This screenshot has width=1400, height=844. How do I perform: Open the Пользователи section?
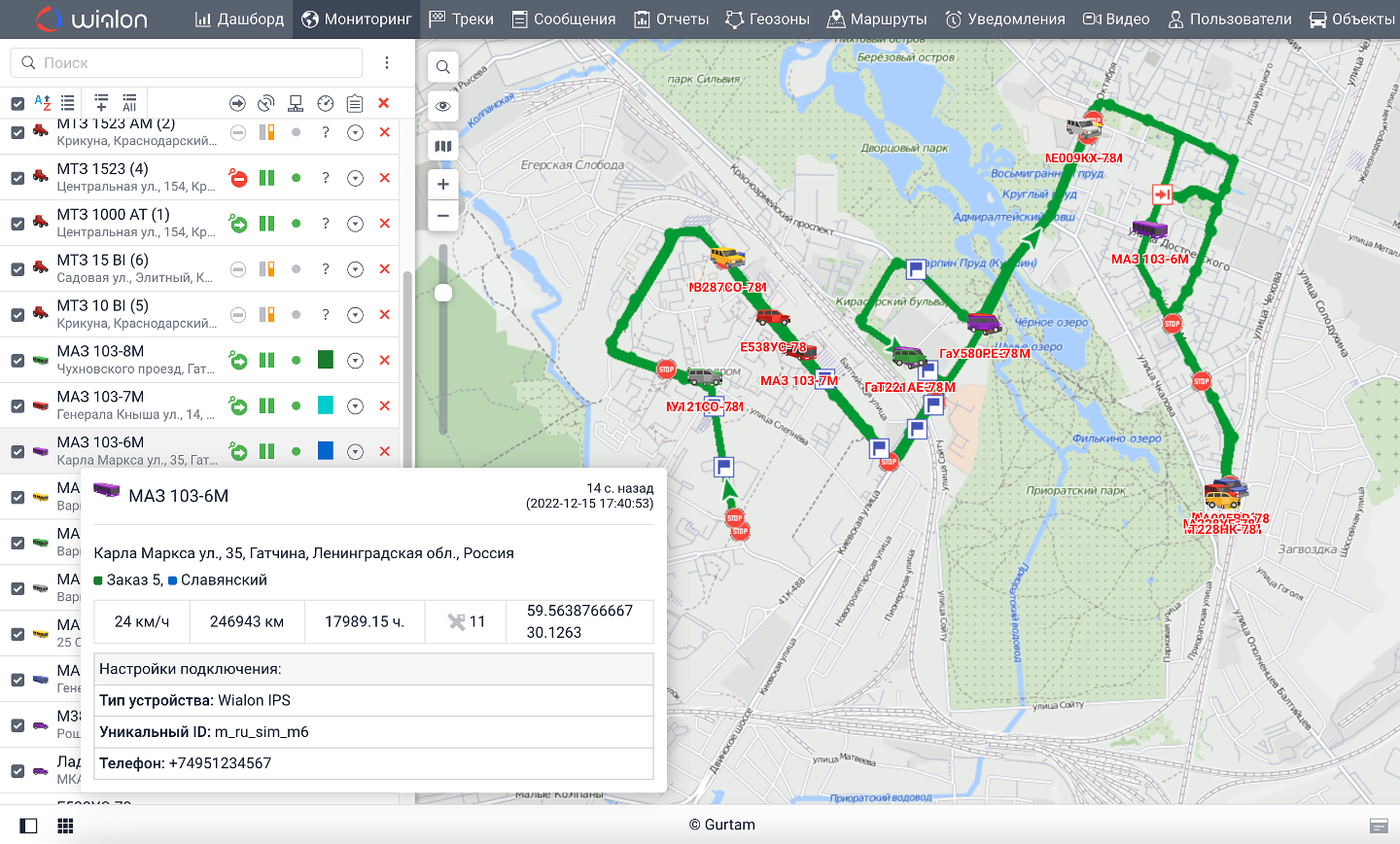(1230, 19)
